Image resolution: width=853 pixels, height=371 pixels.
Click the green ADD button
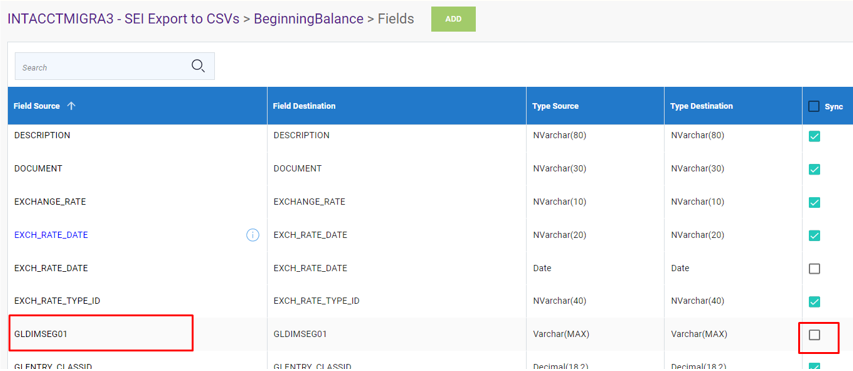click(x=453, y=19)
